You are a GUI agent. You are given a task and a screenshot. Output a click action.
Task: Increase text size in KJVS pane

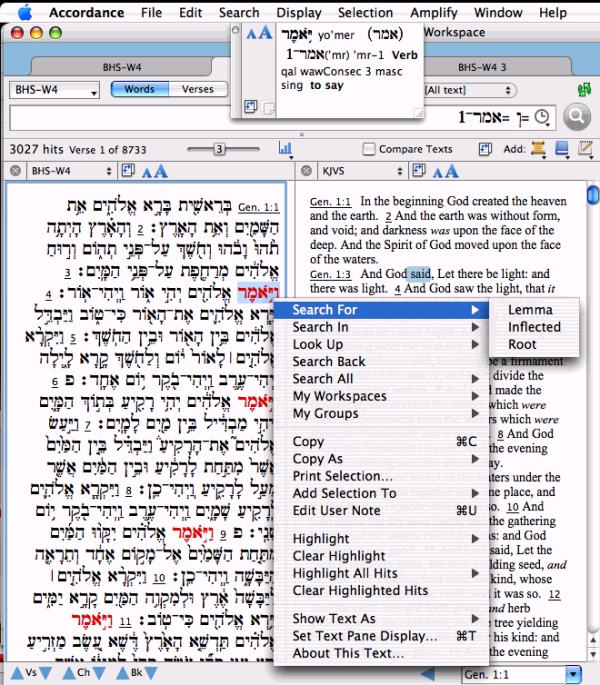coord(451,170)
